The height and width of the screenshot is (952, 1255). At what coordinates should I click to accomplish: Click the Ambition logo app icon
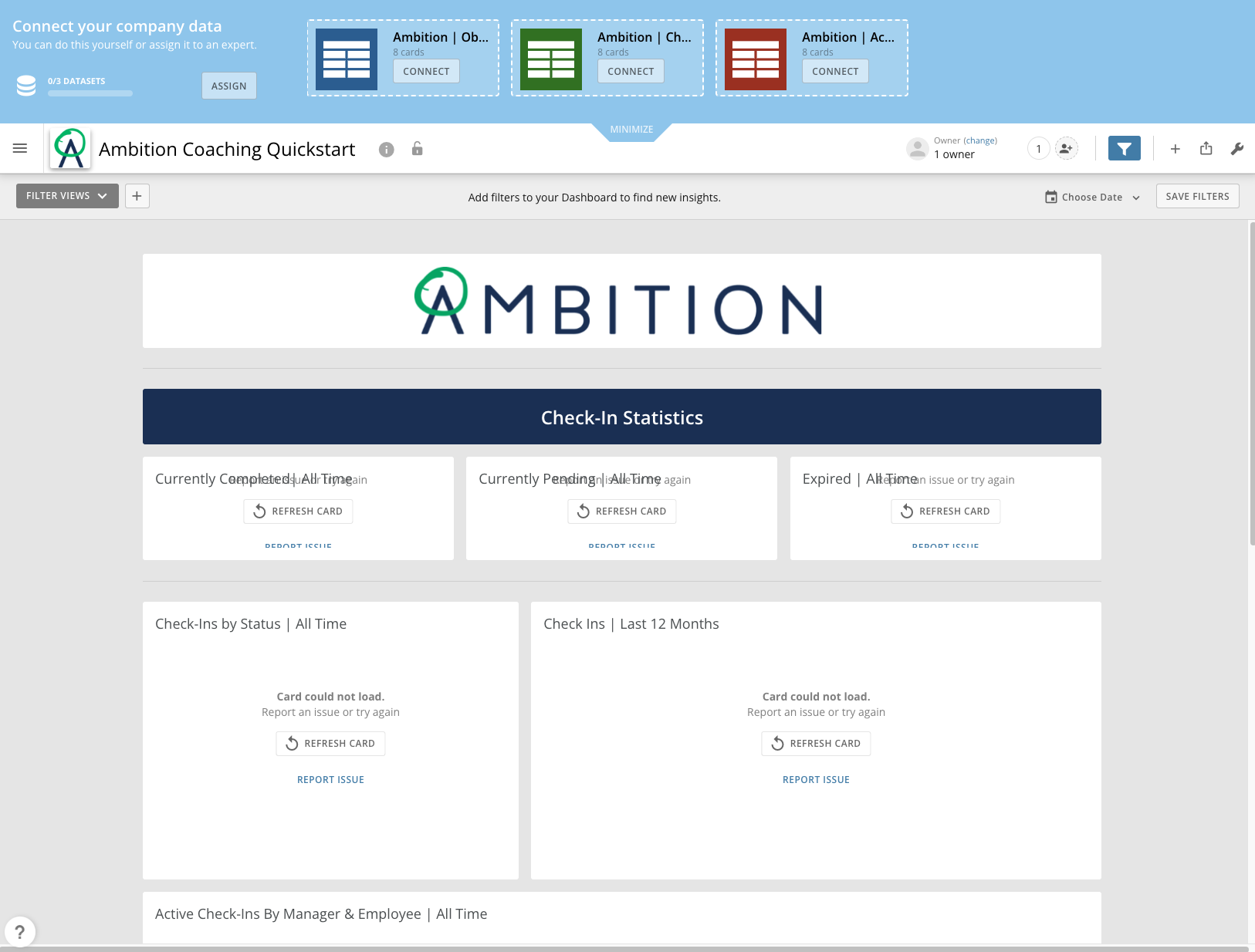tap(70, 148)
